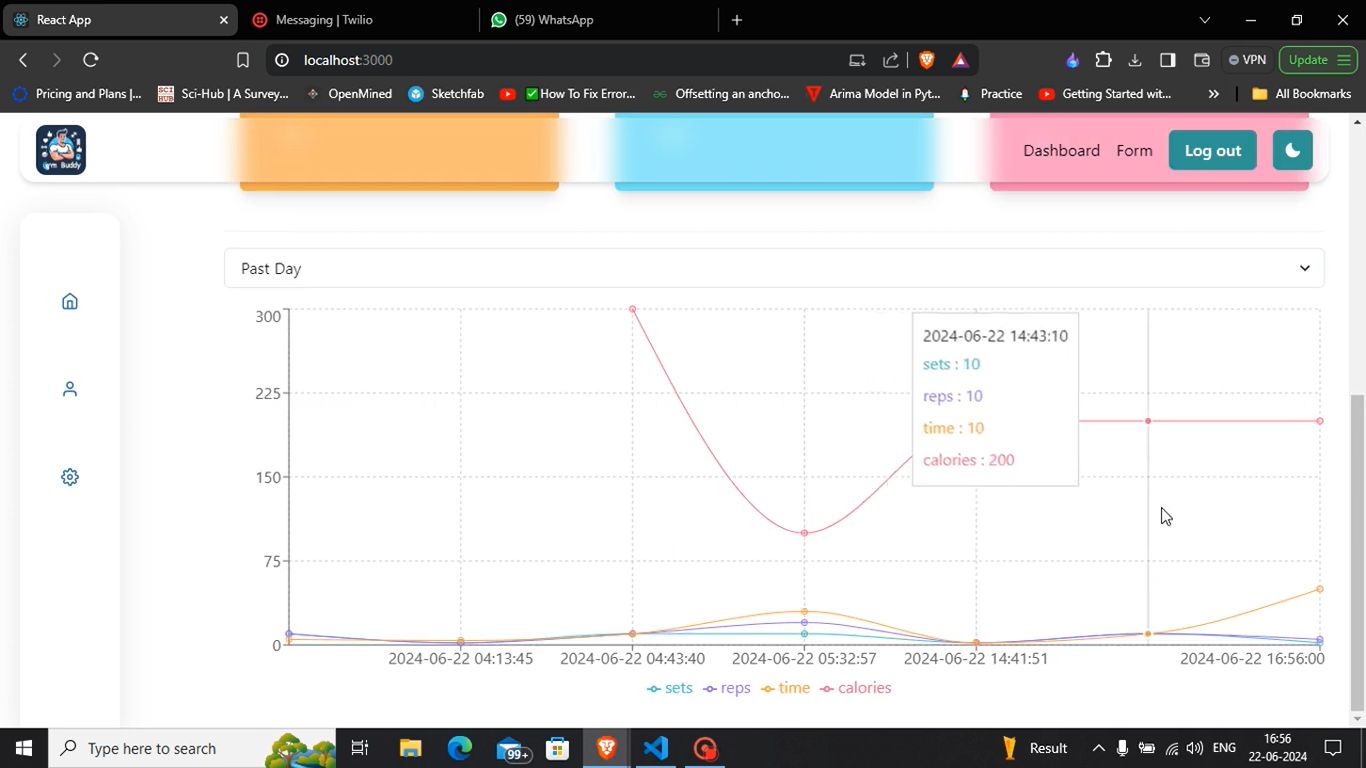Click the calories peak data point at 300
1366x768 pixels.
(x=633, y=309)
